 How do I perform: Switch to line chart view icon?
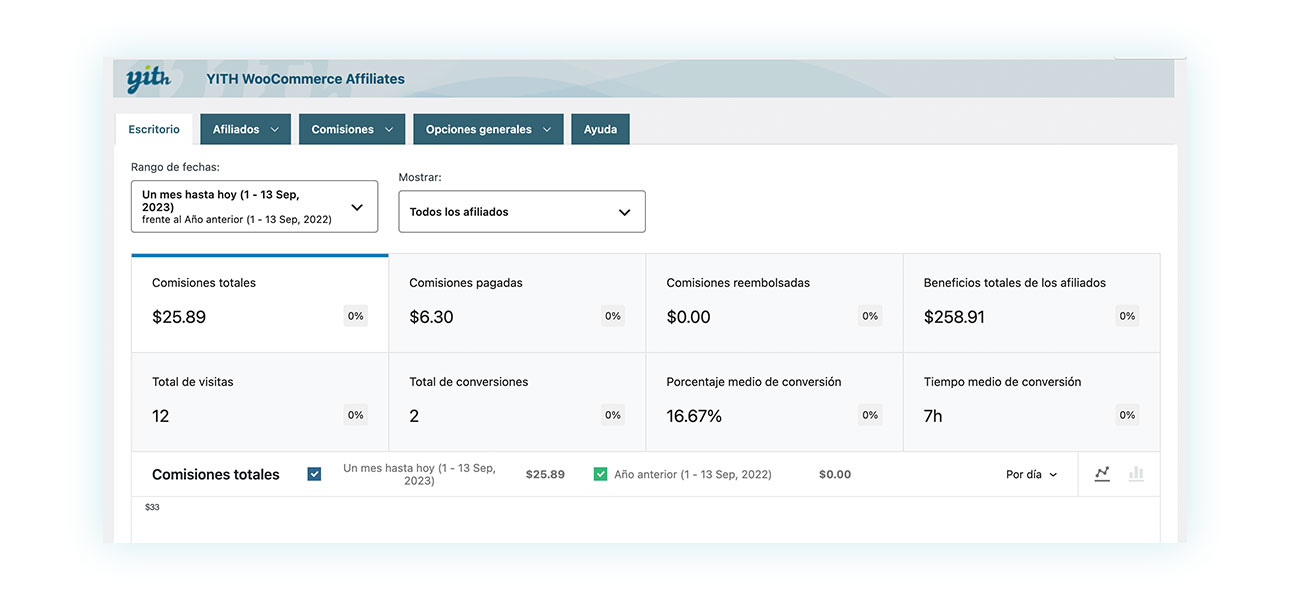click(x=1102, y=474)
